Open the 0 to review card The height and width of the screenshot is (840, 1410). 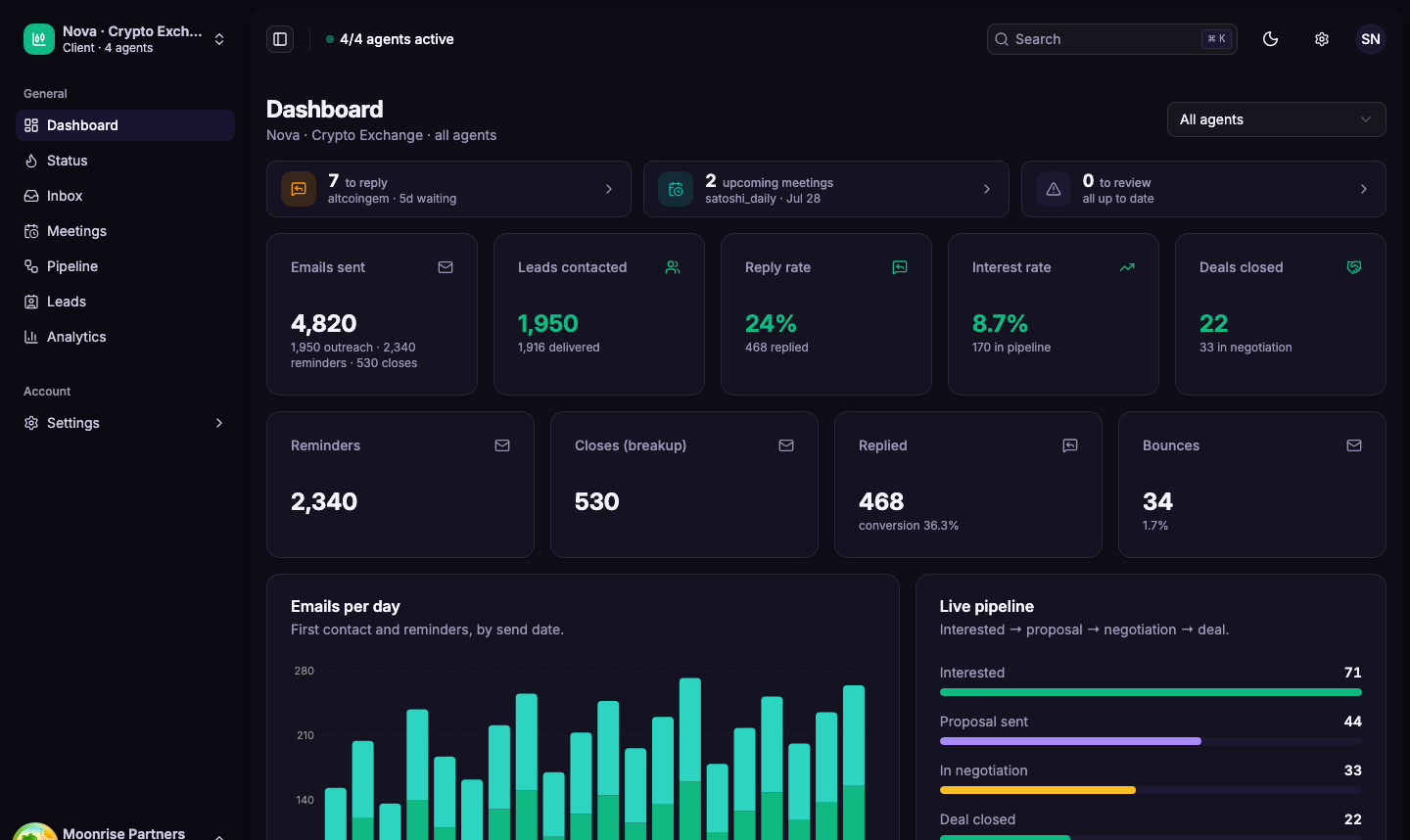[x=1203, y=189]
